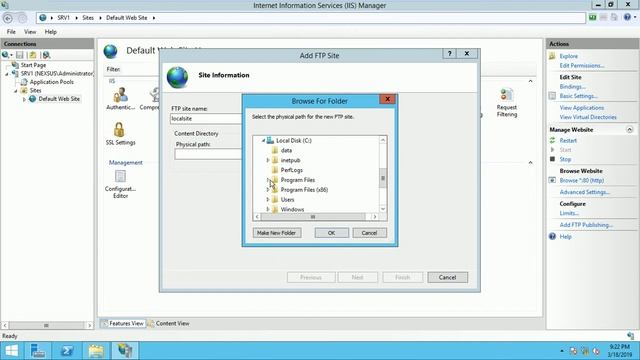Click IIS Manager taskbar icon
The image size is (640, 360).
pyautogui.click(x=125, y=351)
